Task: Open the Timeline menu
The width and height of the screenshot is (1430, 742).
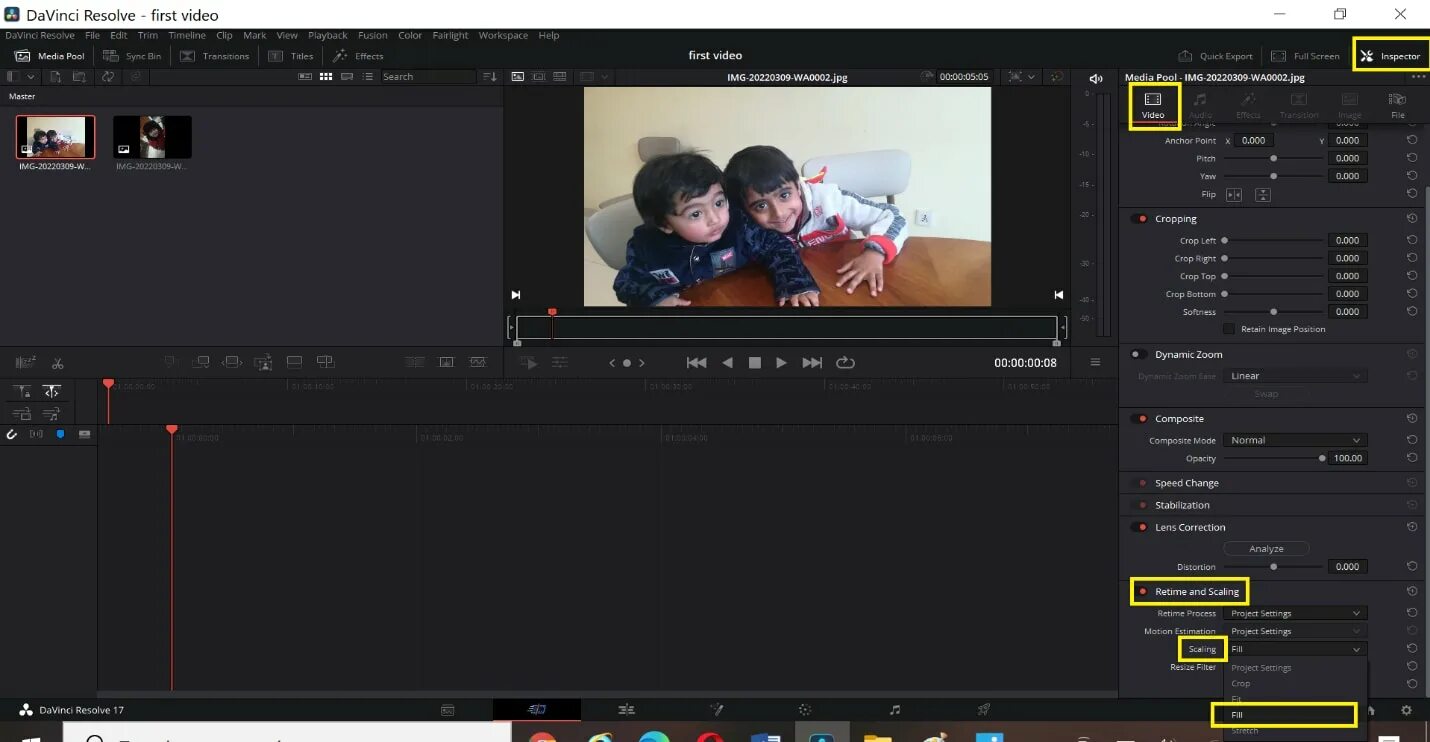Action: click(x=186, y=35)
